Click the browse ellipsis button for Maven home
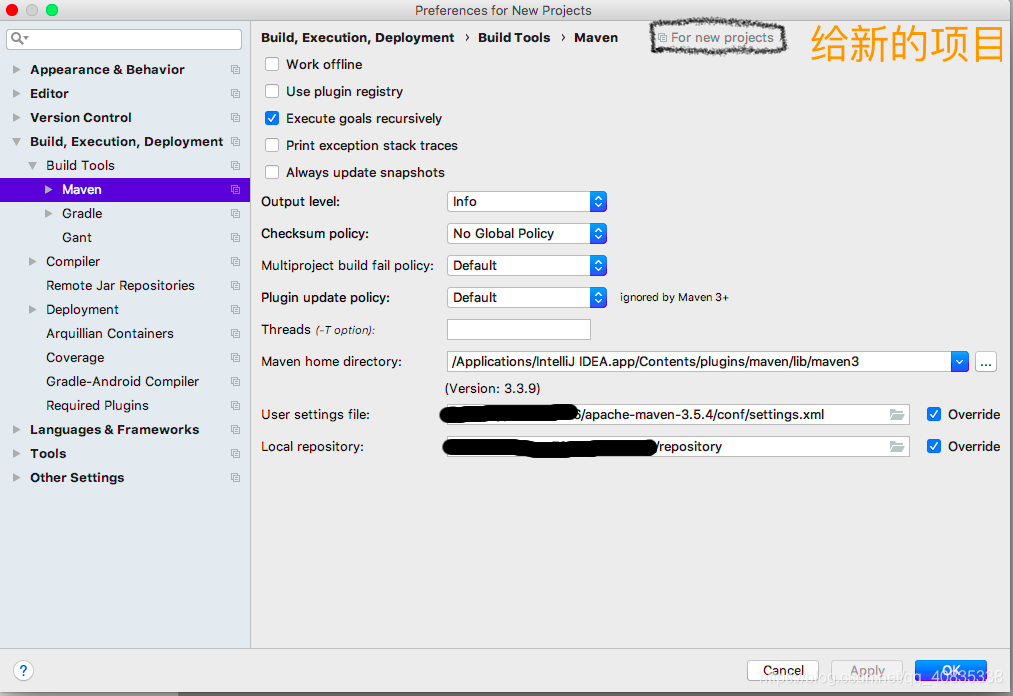The image size is (1013, 696). (986, 362)
